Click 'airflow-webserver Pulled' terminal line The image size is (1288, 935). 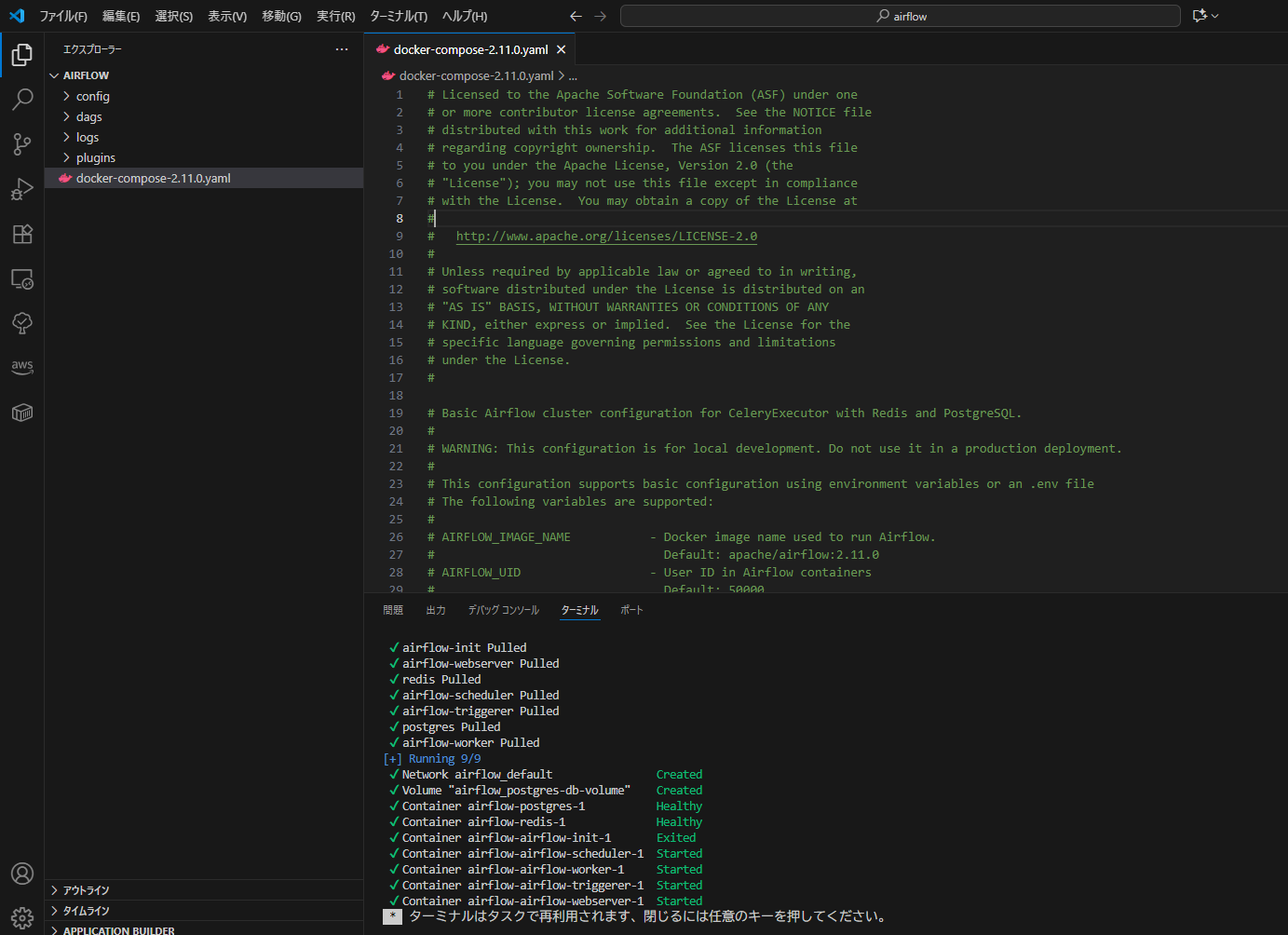pyautogui.click(x=481, y=664)
